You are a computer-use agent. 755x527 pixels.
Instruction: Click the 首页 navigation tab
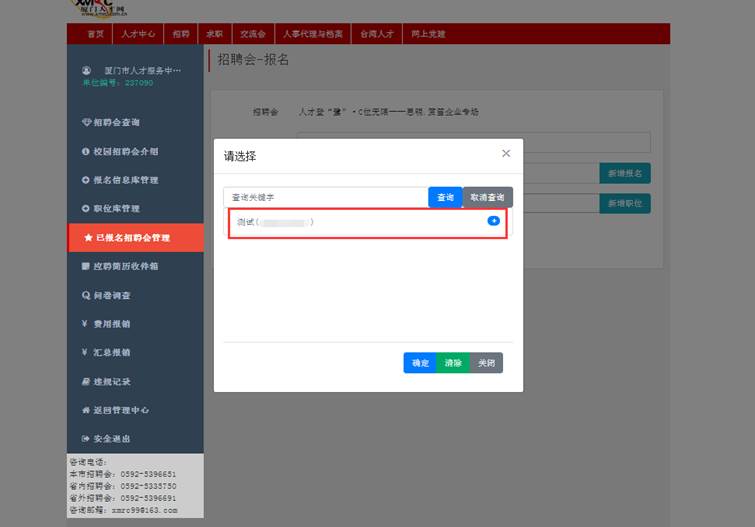95,34
